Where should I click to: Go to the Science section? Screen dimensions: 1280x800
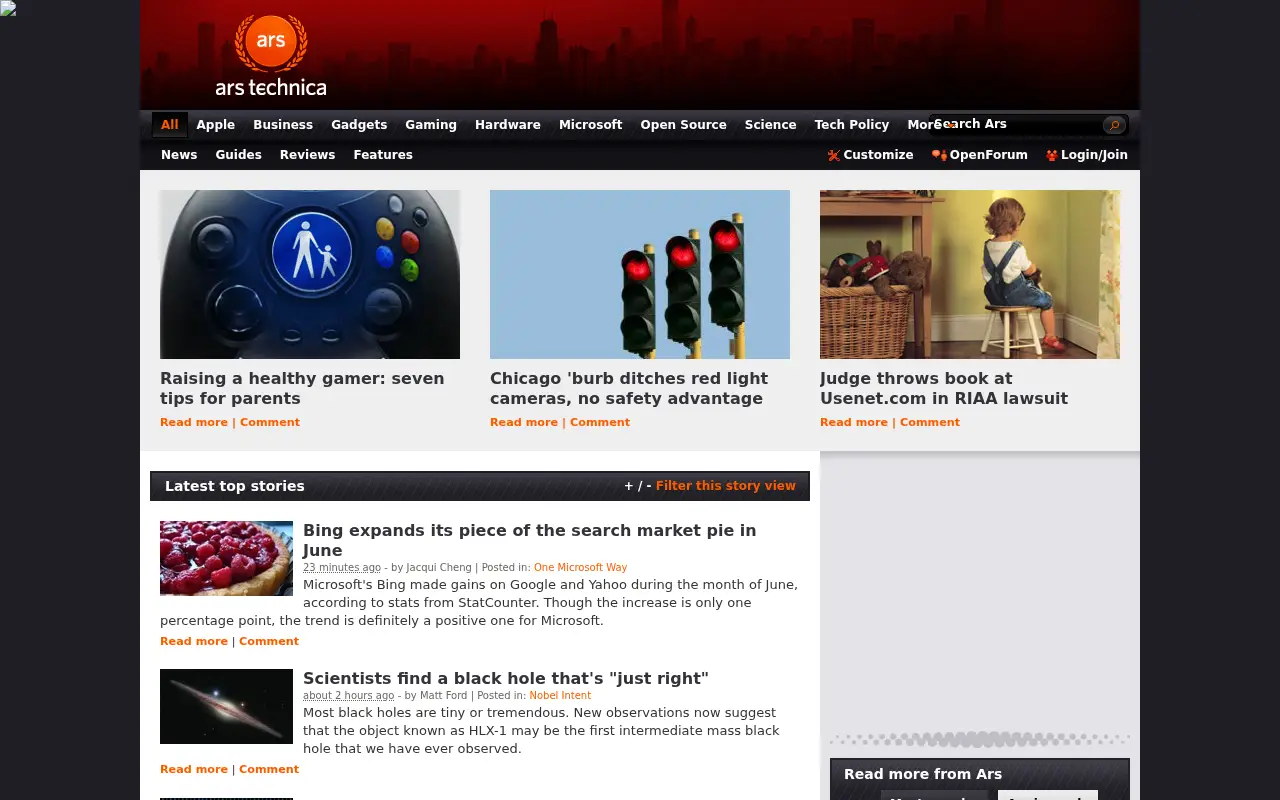pyautogui.click(x=771, y=125)
